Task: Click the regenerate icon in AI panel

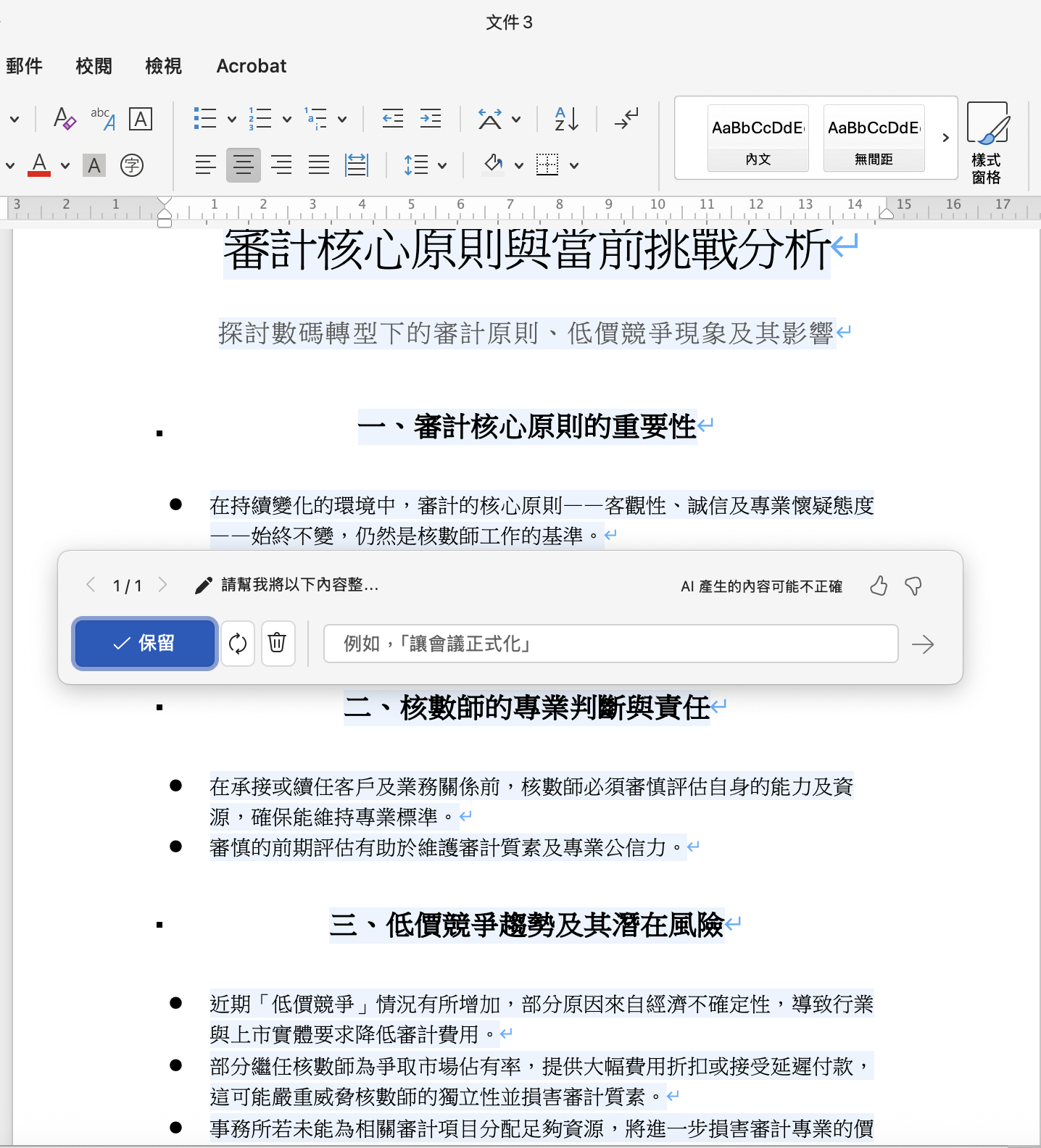Action: pos(238,644)
